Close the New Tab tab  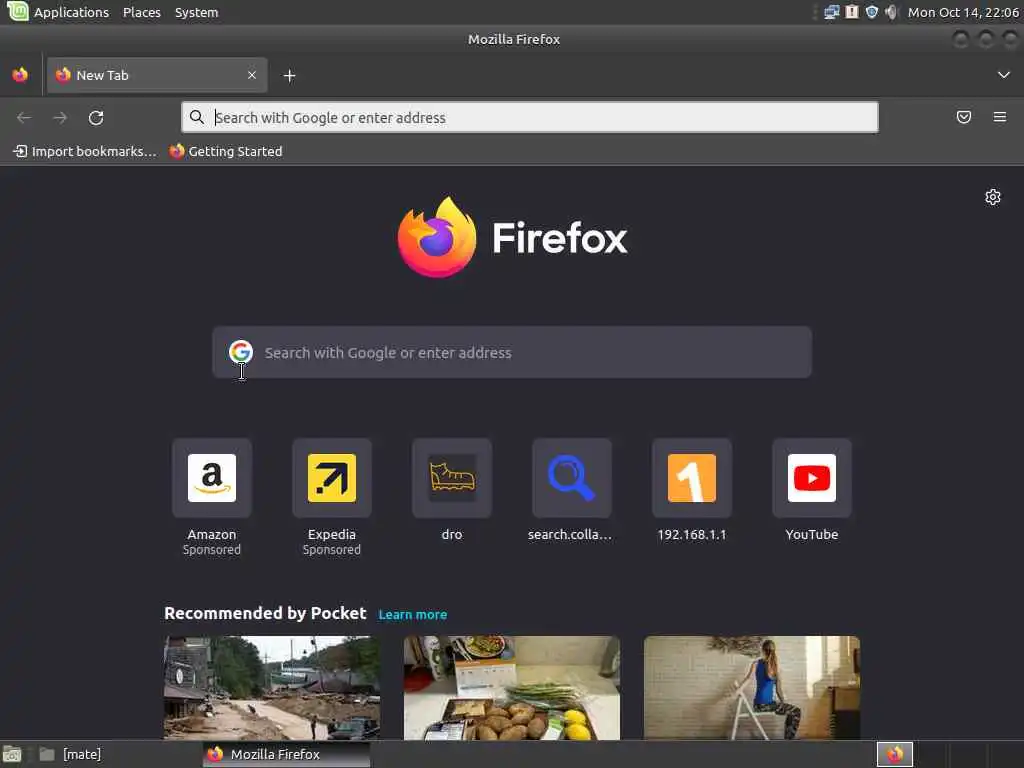tap(251, 75)
